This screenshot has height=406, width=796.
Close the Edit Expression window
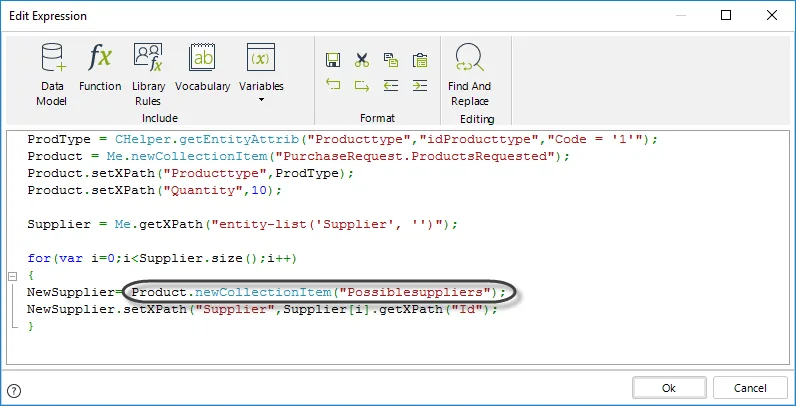point(772,16)
